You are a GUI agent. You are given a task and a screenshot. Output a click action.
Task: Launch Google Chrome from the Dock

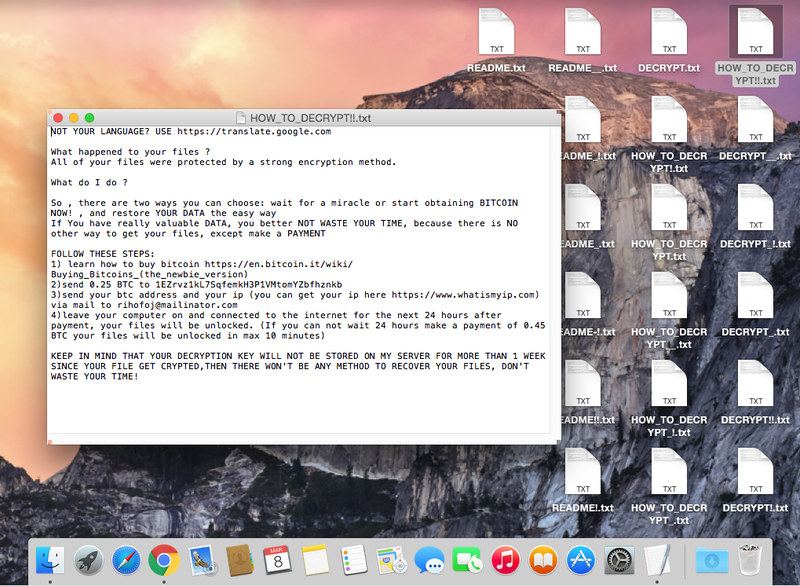point(163,562)
